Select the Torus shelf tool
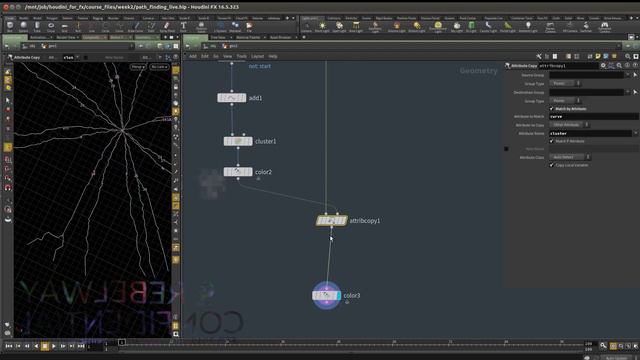The width and height of the screenshot is (640, 360). [x=51, y=27]
